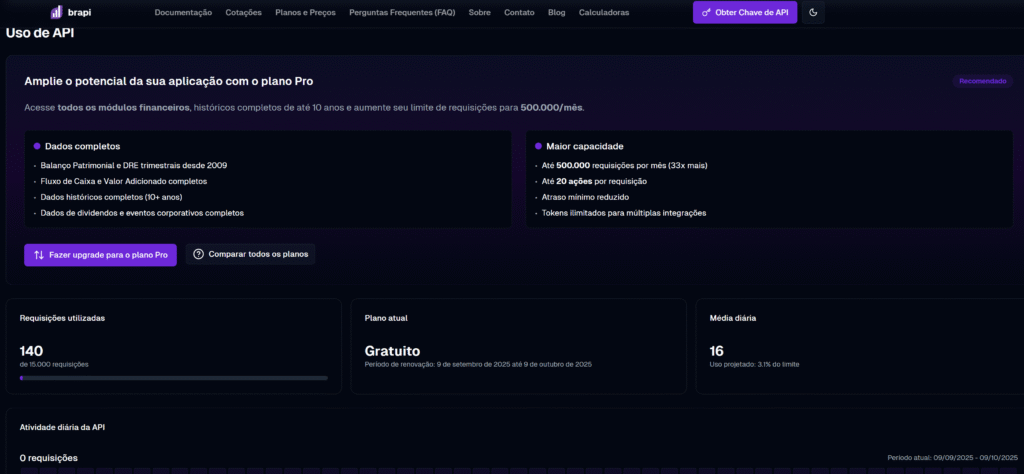This screenshot has width=1024, height=474.
Task: Click Comparar todos os planos button
Action: [251, 254]
